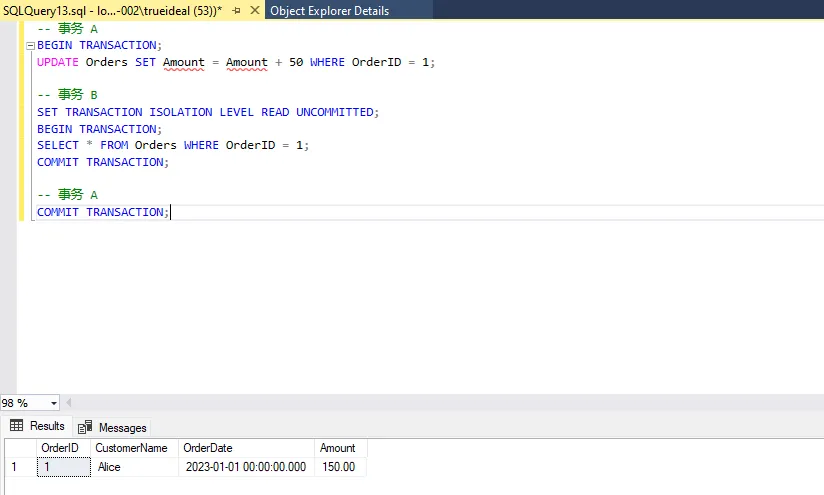The height and width of the screenshot is (495, 824).
Task: Select the CustomerName column header
Action: click(131, 448)
